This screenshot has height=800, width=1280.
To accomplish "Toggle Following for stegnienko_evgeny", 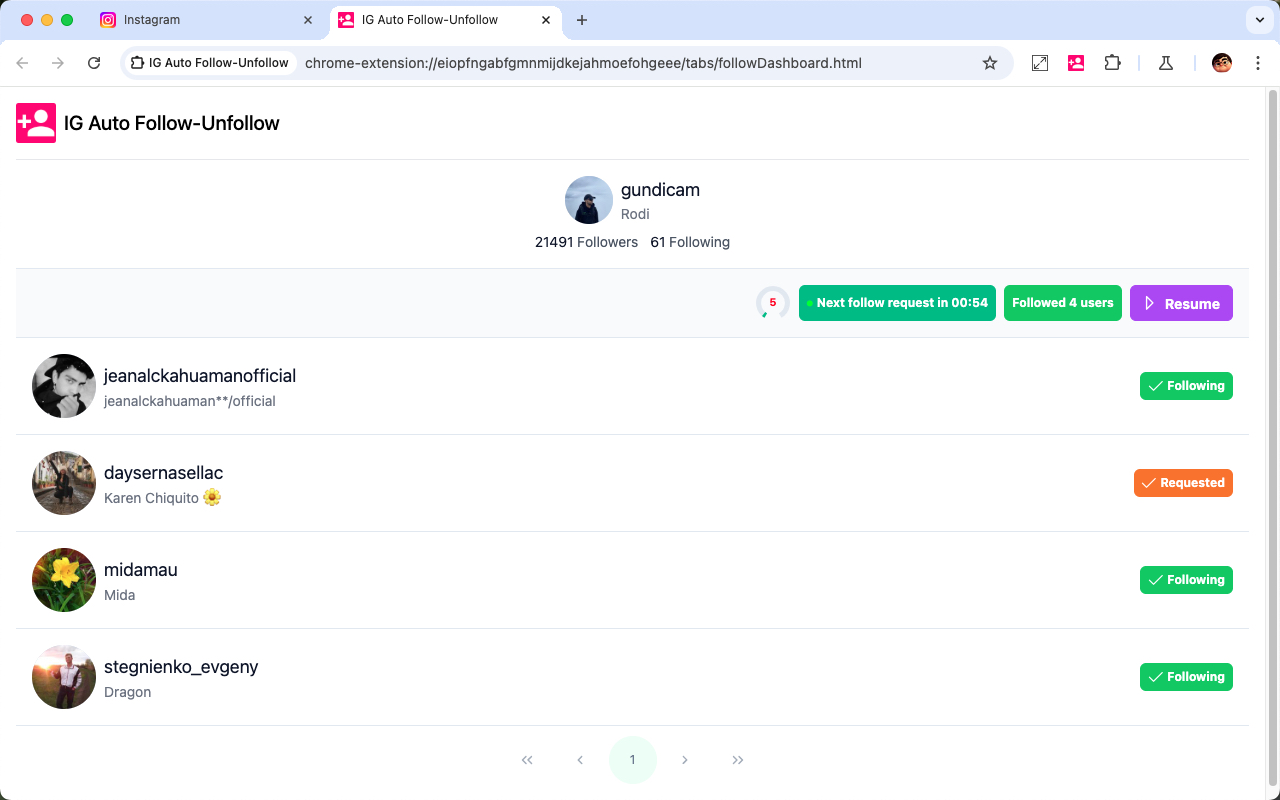I will 1186,677.
